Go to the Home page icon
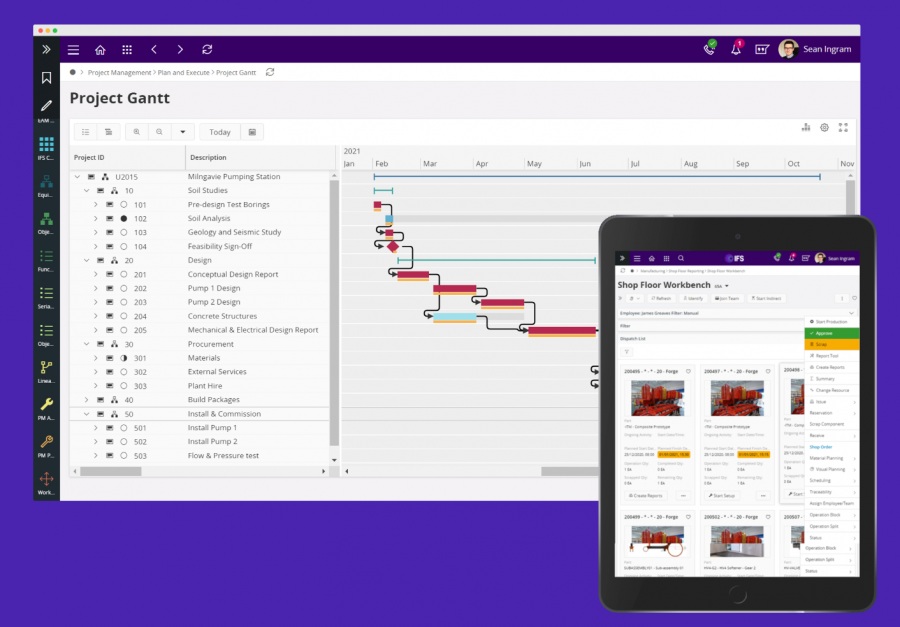 [x=100, y=50]
